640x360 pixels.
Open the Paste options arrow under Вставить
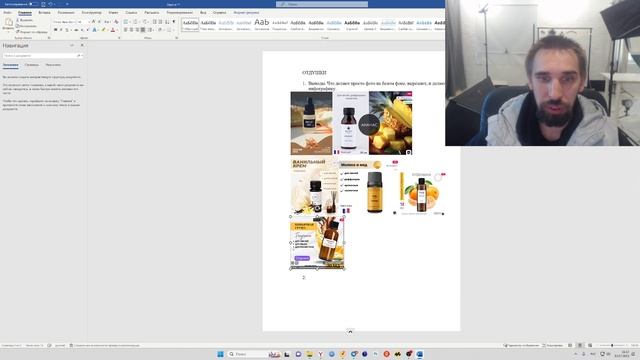(9, 31)
